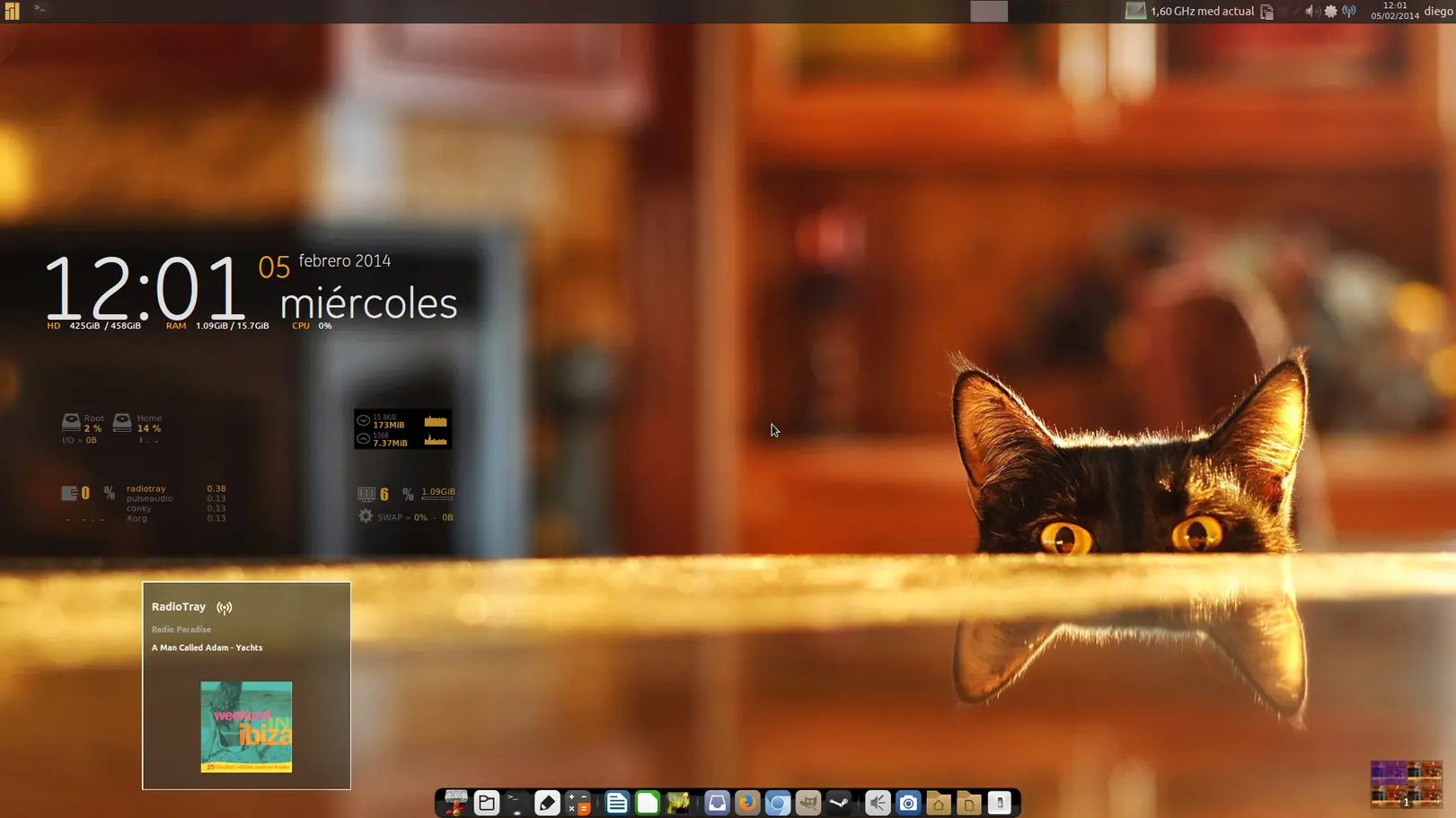This screenshot has width=1456, height=818.
Task: Open the clipboard manager tray icon
Action: coord(1266,12)
